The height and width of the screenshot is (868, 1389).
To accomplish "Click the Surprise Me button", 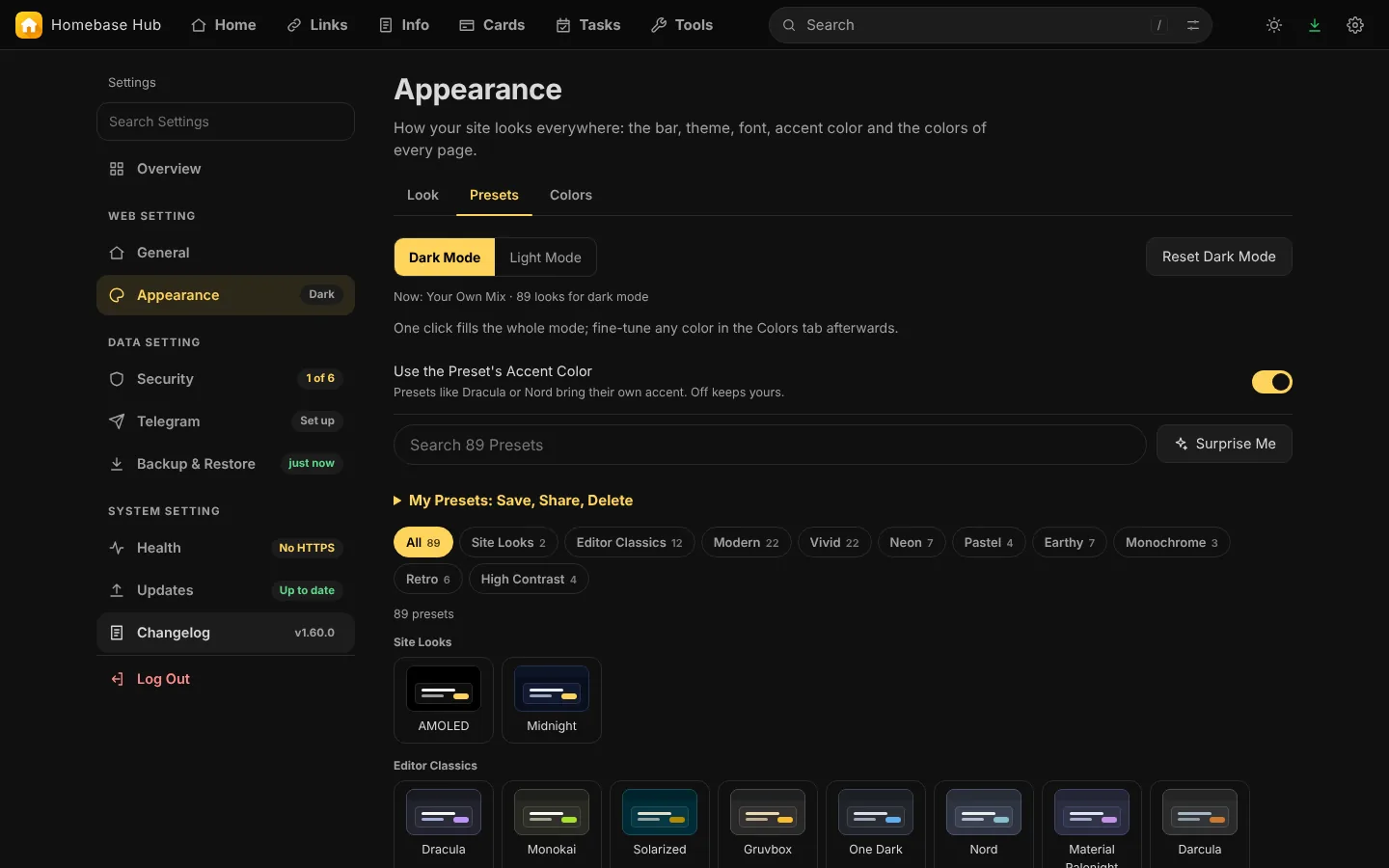I will point(1225,444).
